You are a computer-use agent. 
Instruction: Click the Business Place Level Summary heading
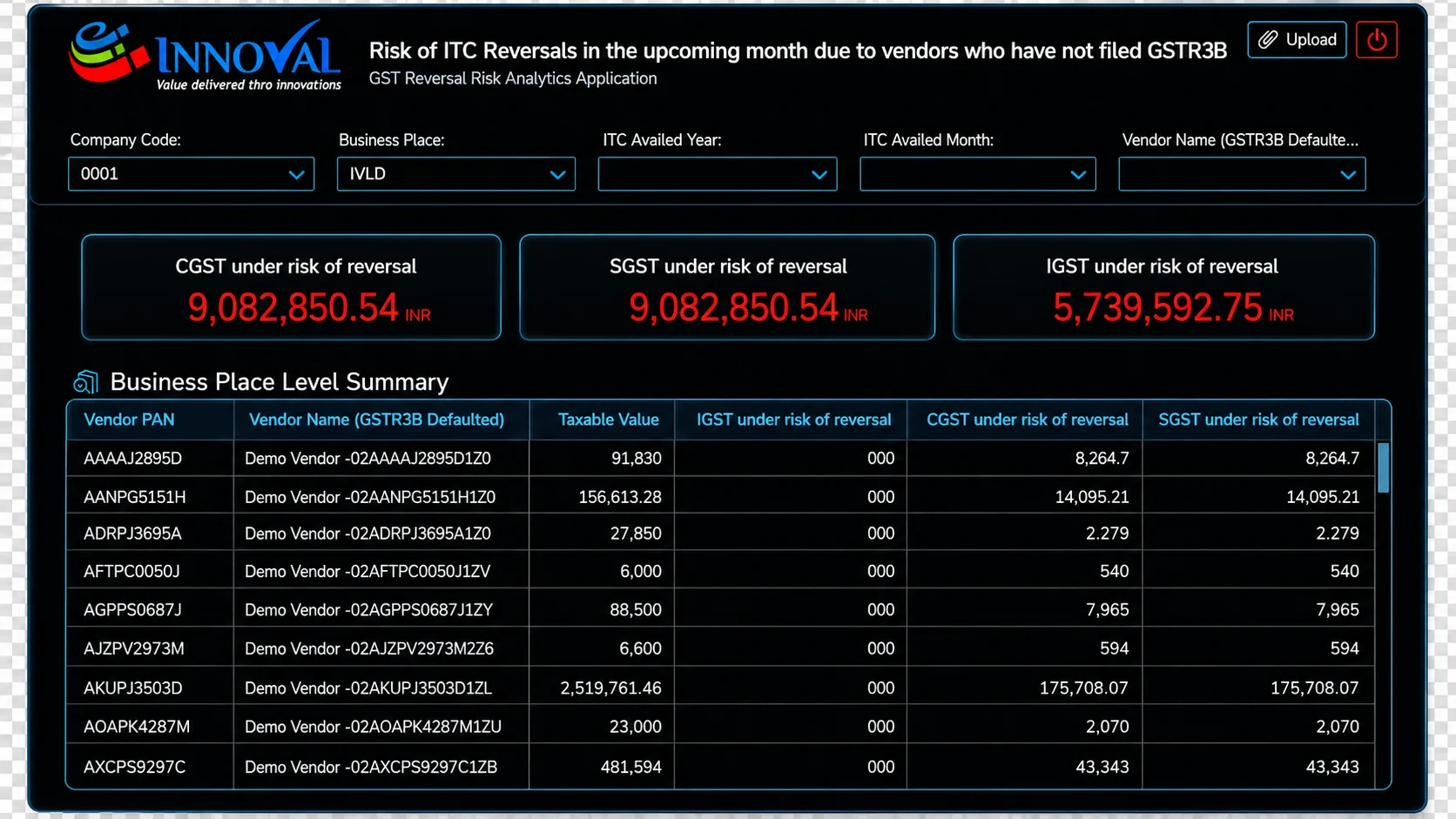click(280, 382)
